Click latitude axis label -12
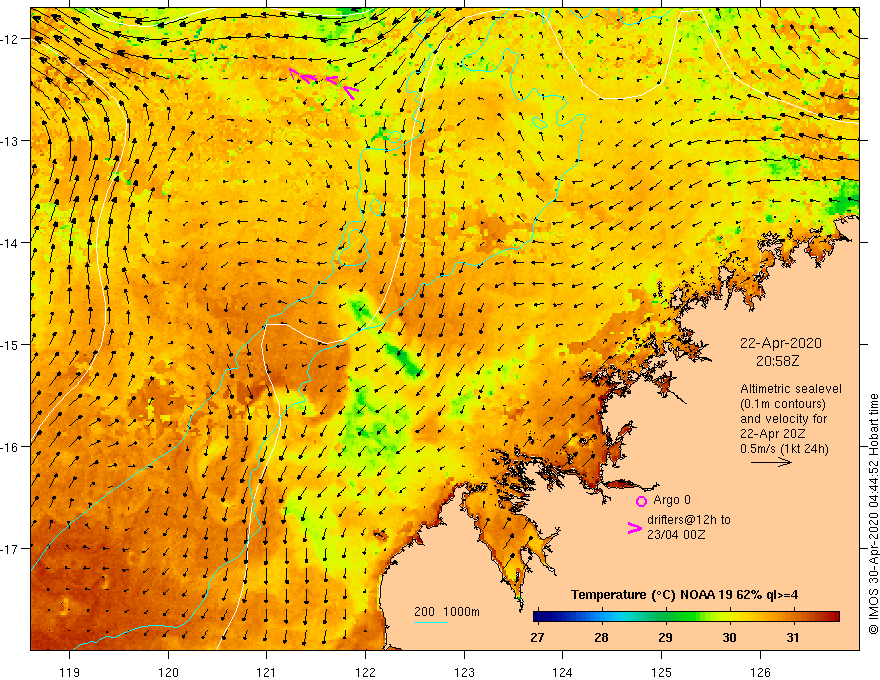 click(x=10, y=39)
